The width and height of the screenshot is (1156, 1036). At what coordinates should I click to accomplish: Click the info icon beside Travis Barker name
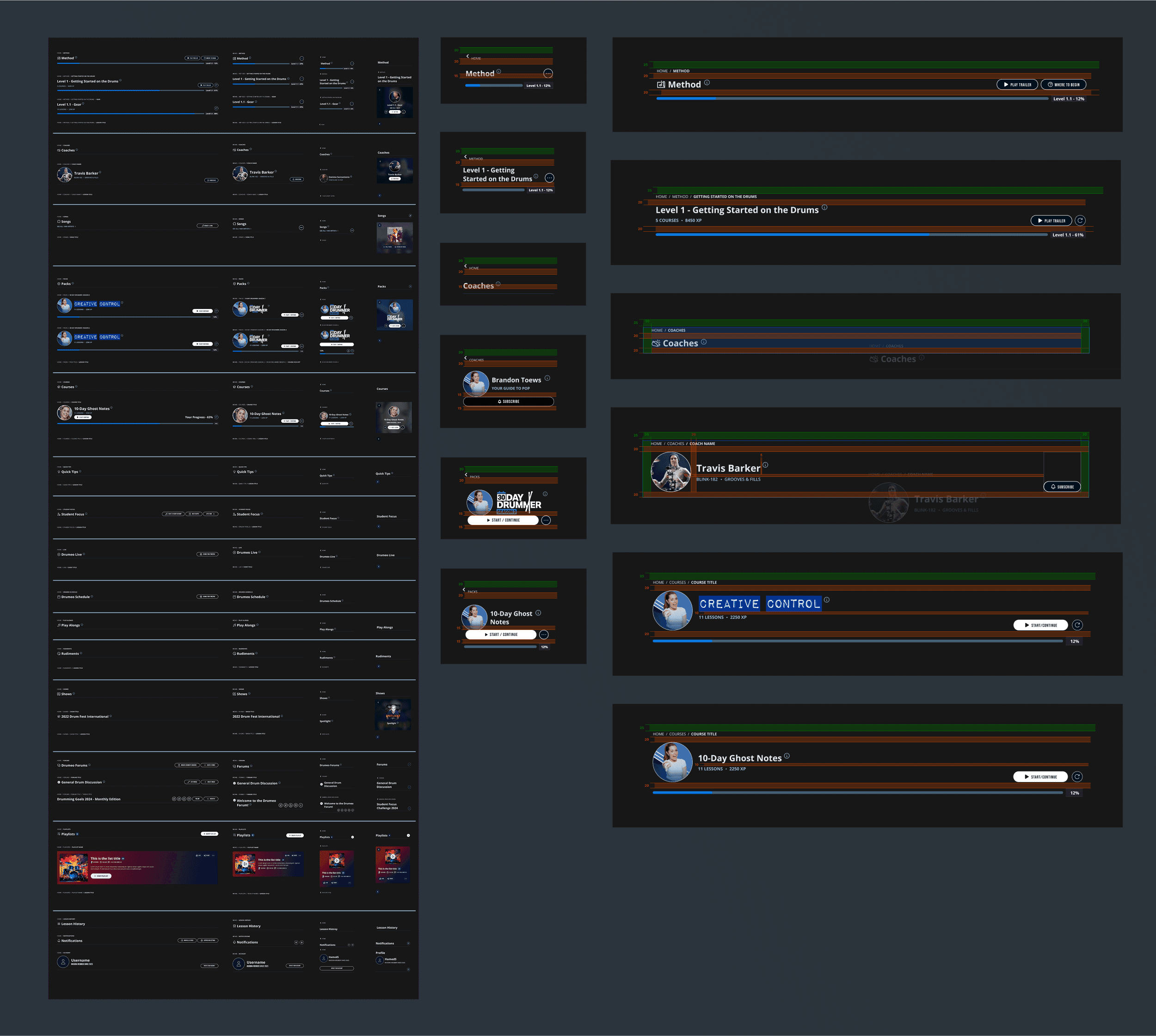click(x=766, y=465)
